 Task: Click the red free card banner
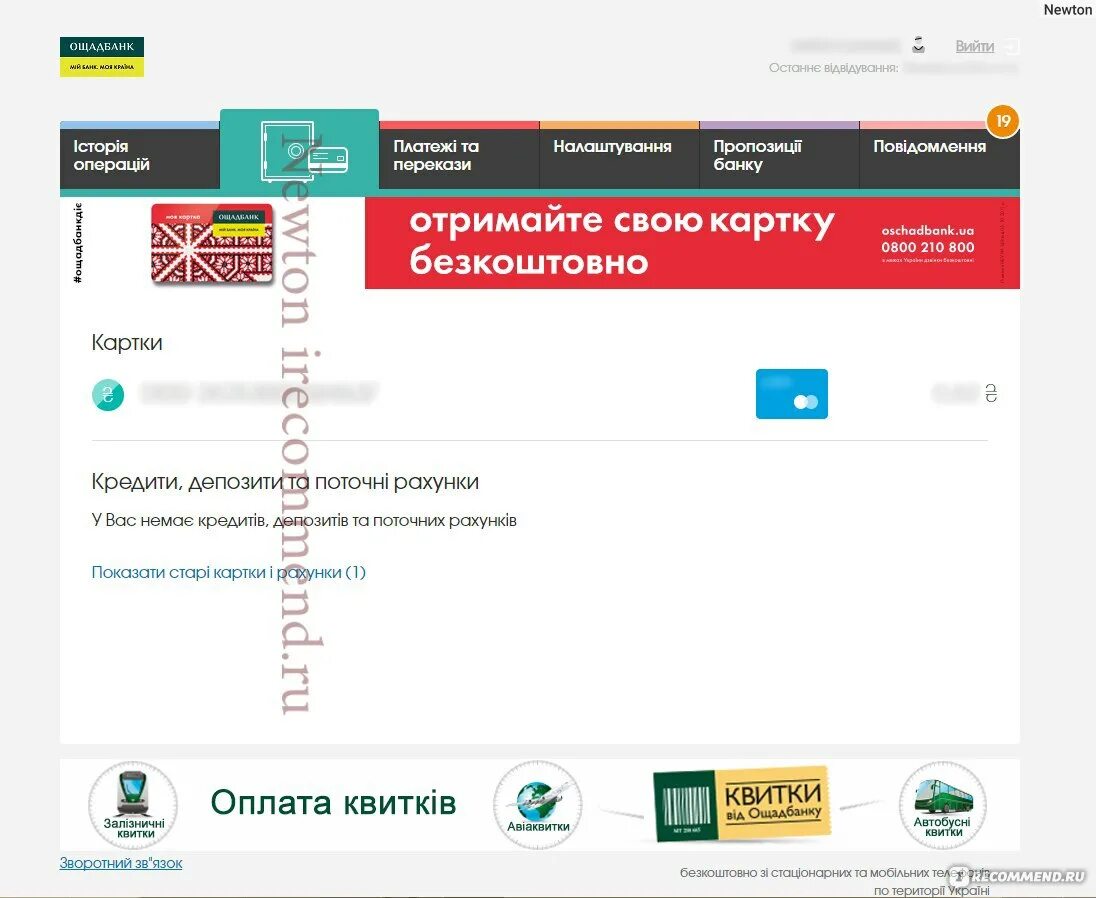point(692,242)
